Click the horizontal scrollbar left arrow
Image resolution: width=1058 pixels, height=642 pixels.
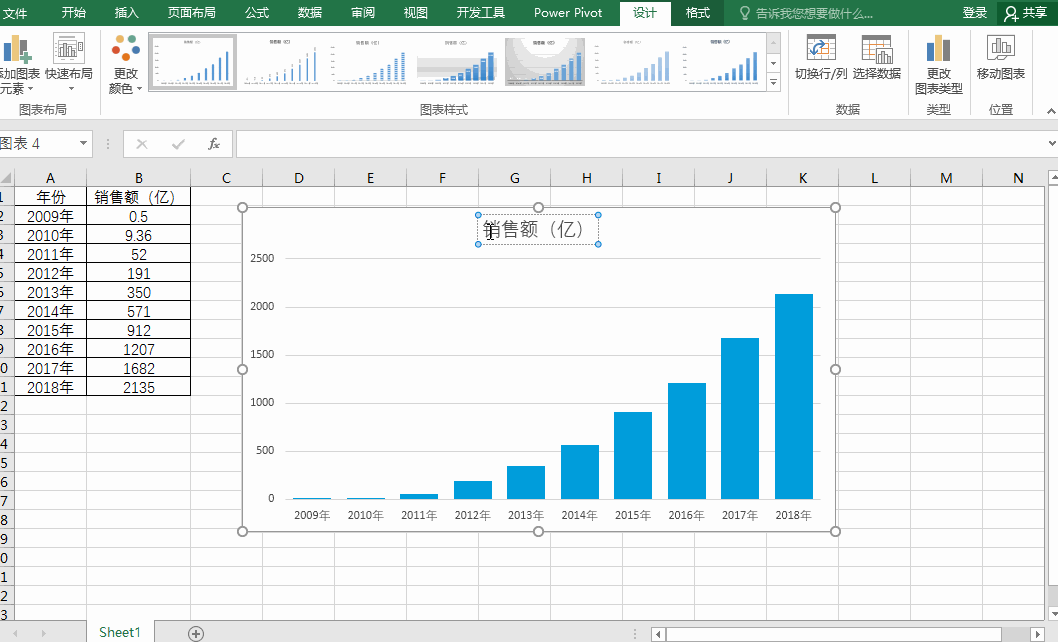coord(659,635)
